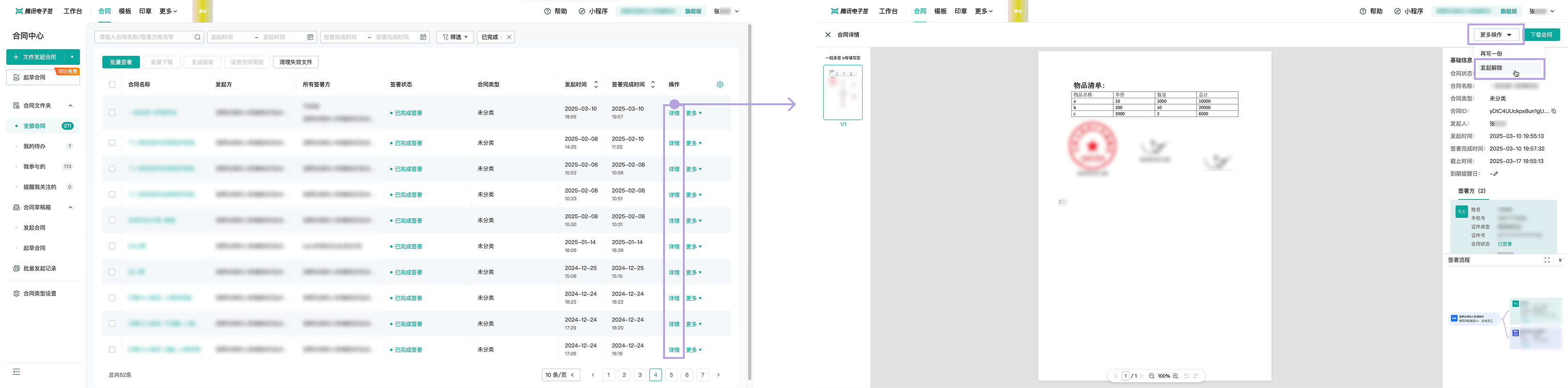Collapse 合同草稿箱 sidebar section

pyautogui.click(x=71, y=207)
